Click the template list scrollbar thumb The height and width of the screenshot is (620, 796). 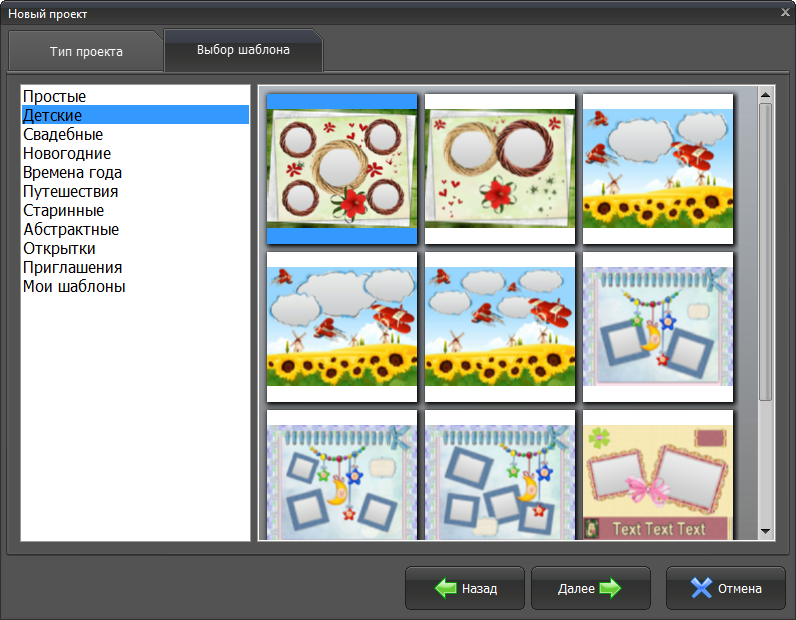point(766,252)
